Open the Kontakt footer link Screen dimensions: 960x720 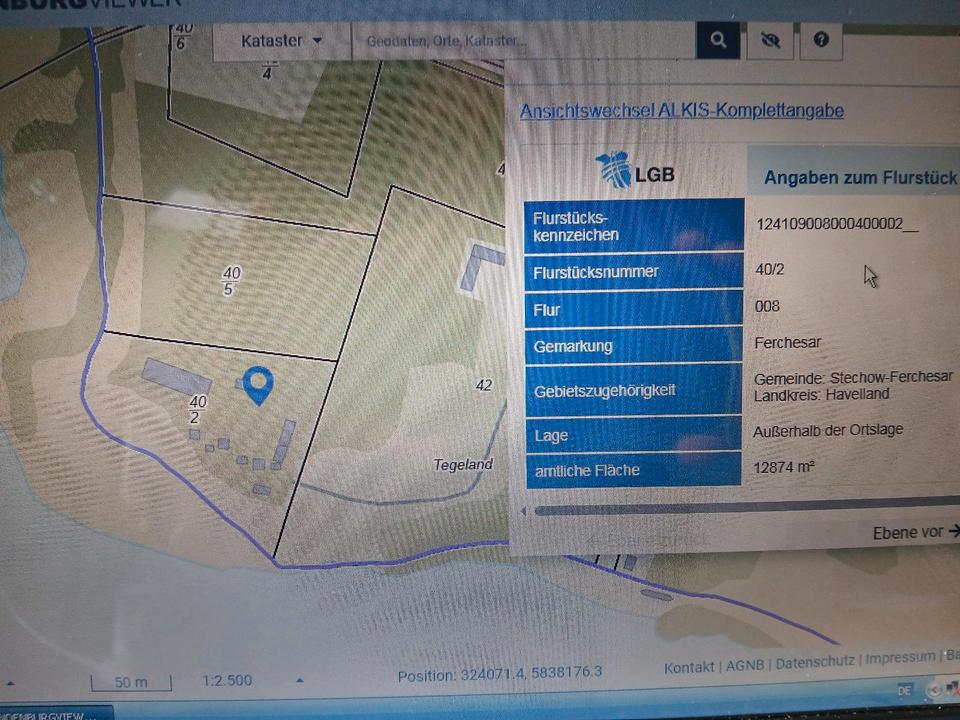[689, 666]
